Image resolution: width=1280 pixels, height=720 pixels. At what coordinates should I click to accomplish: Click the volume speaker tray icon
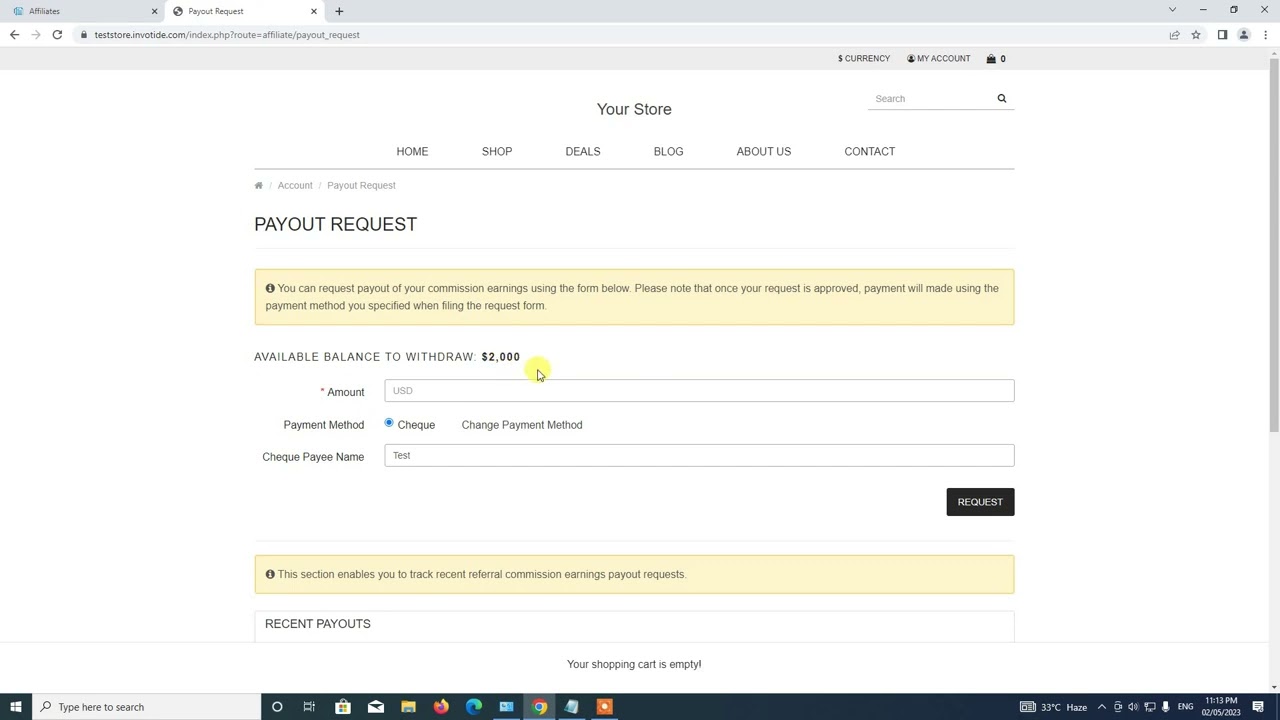point(1165,707)
